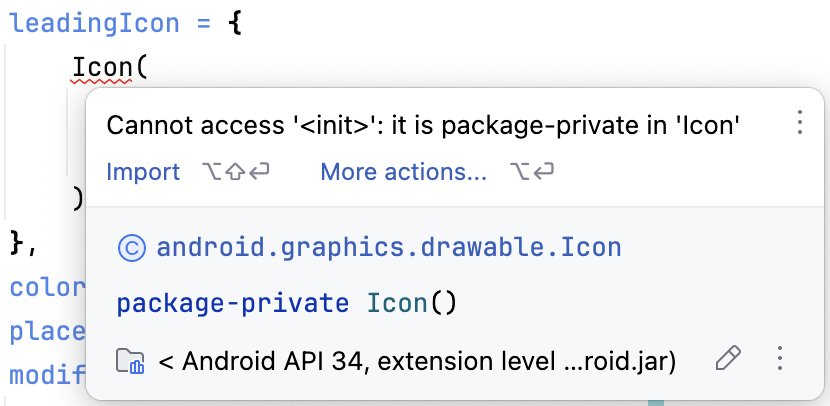830x406 pixels.
Task: Open the bottom three-dot menu beside the pencil
Action: coord(780,358)
